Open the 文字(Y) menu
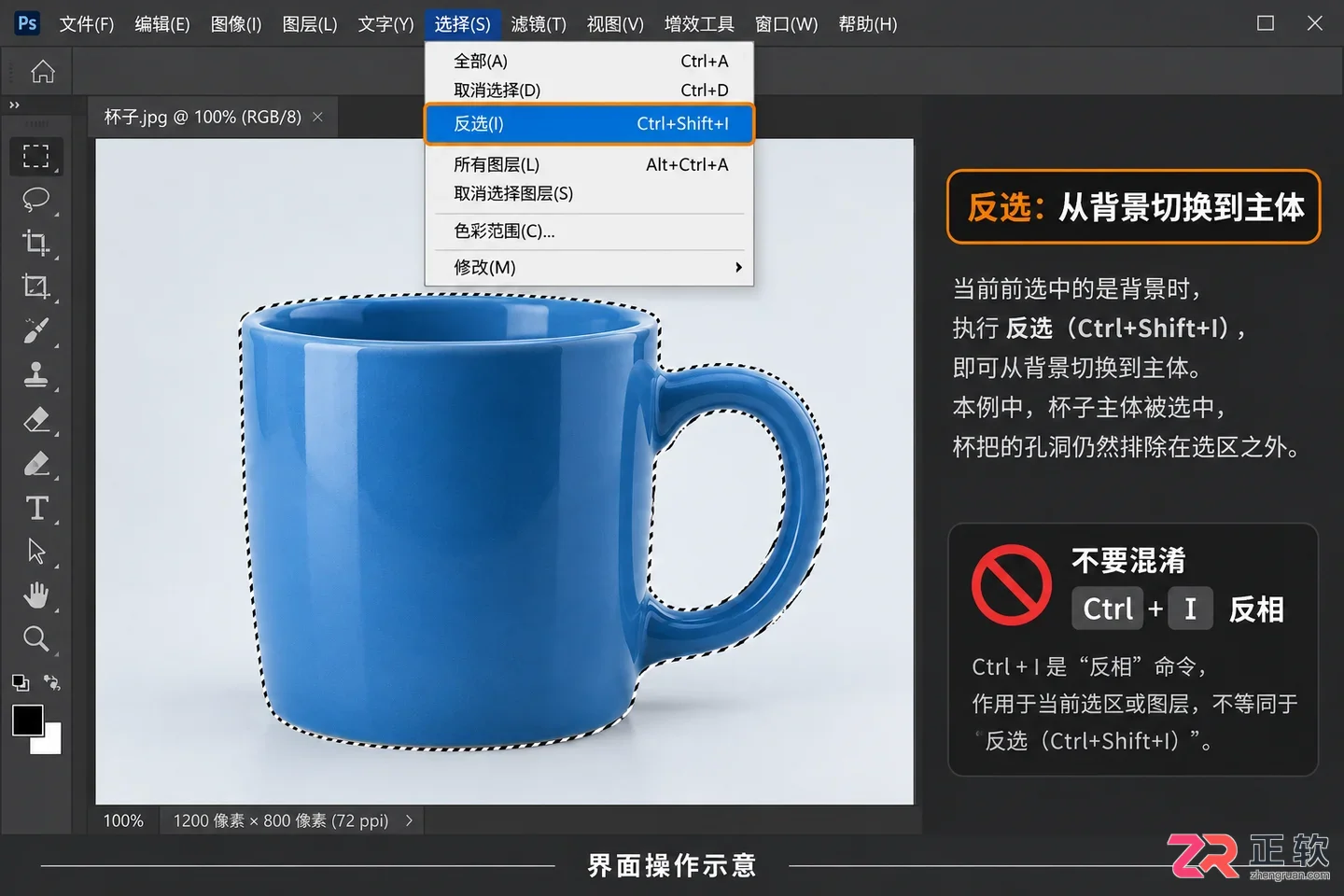The width and height of the screenshot is (1344, 896). (385, 24)
